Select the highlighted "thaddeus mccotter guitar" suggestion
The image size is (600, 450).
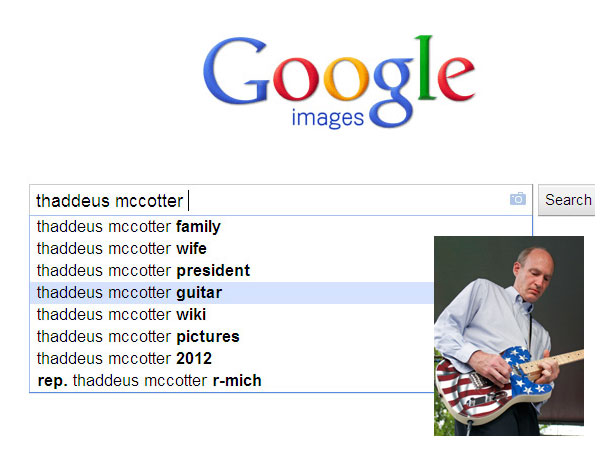[x=129, y=293]
